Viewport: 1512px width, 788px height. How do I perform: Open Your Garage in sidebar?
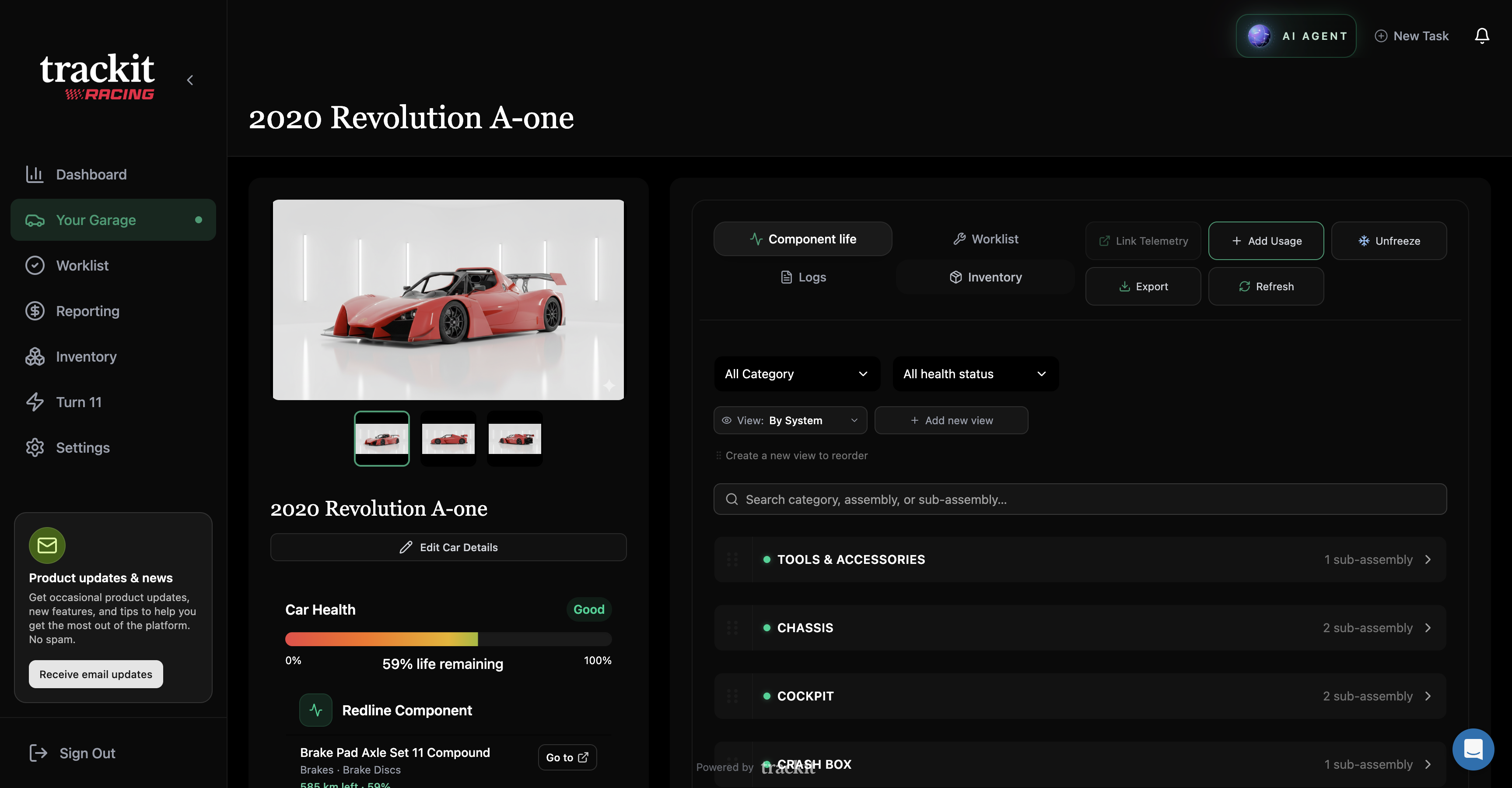(x=113, y=220)
